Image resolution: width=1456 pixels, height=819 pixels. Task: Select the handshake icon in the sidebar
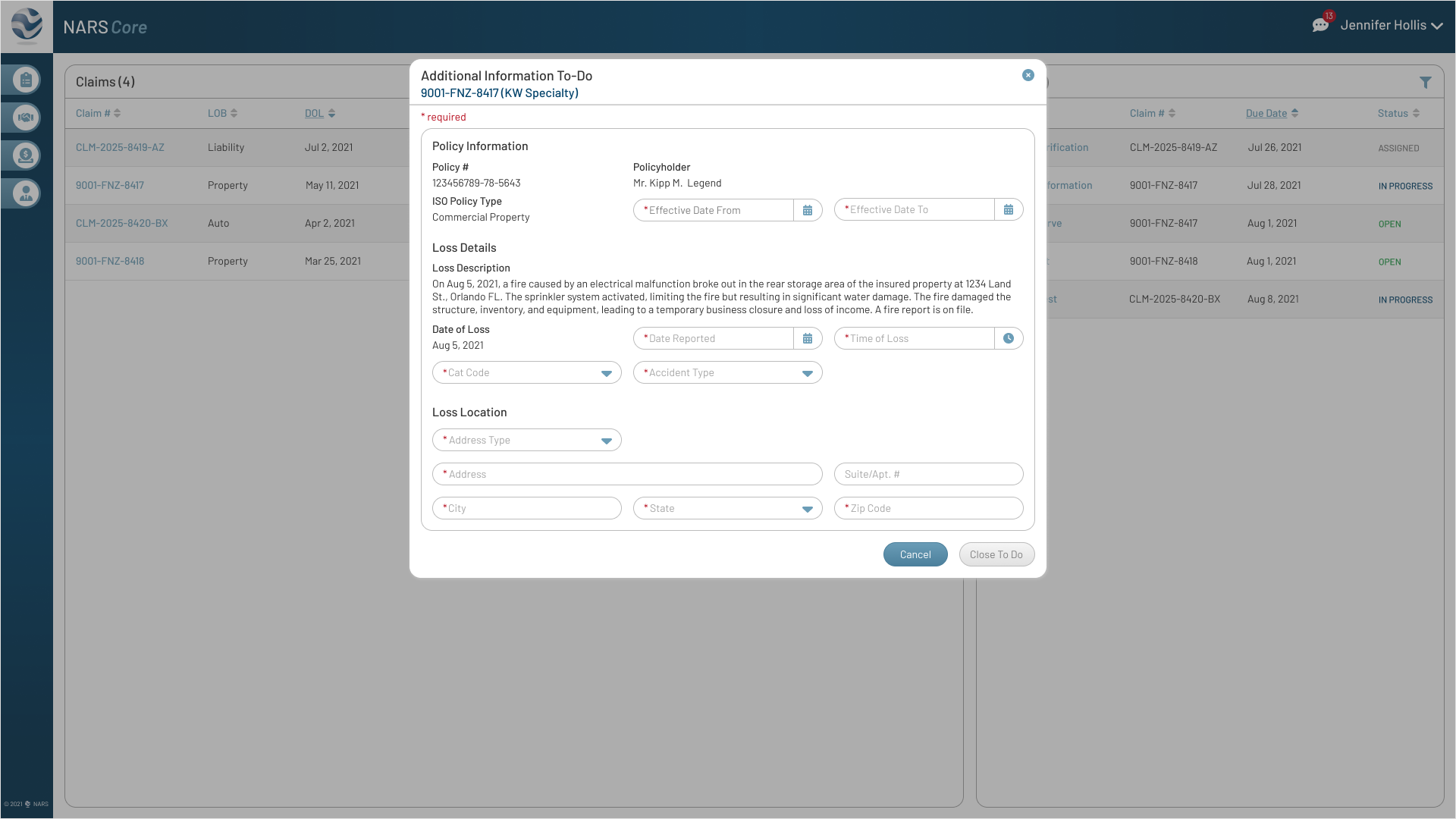25,118
